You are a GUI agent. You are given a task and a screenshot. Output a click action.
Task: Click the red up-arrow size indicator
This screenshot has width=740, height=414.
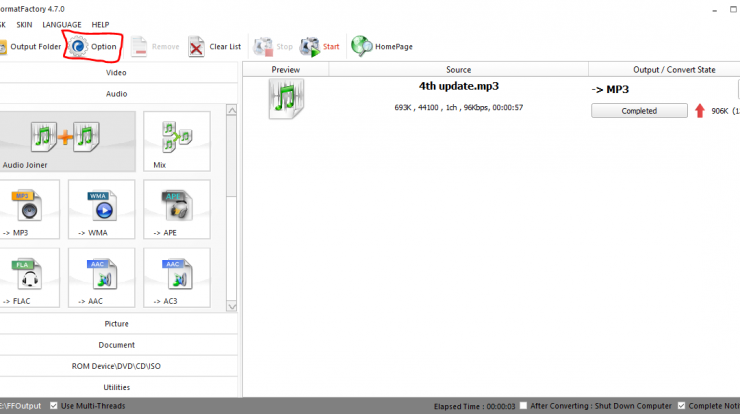click(700, 111)
